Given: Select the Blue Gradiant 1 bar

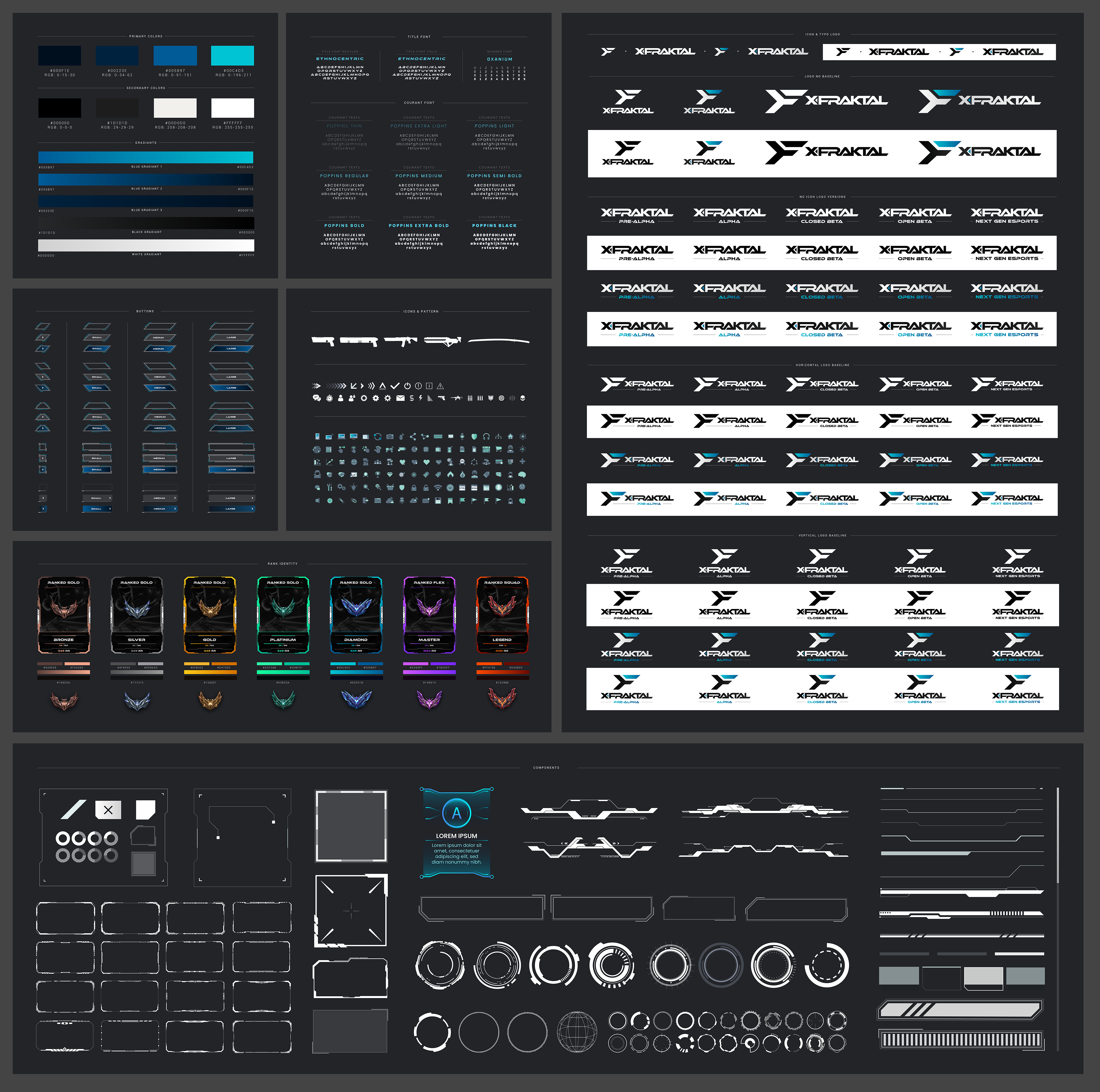Looking at the screenshot, I should pyautogui.click(x=146, y=157).
